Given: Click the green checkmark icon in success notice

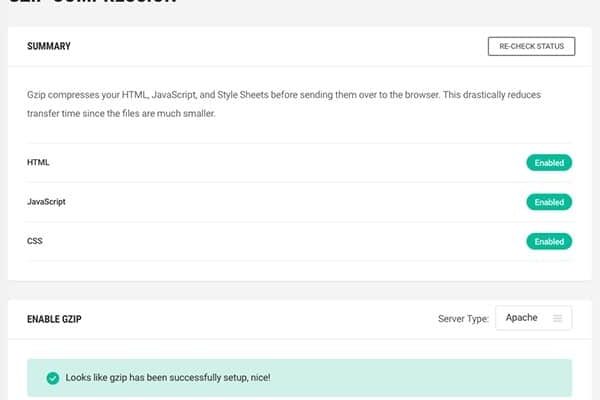Looking at the screenshot, I should (x=52, y=378).
